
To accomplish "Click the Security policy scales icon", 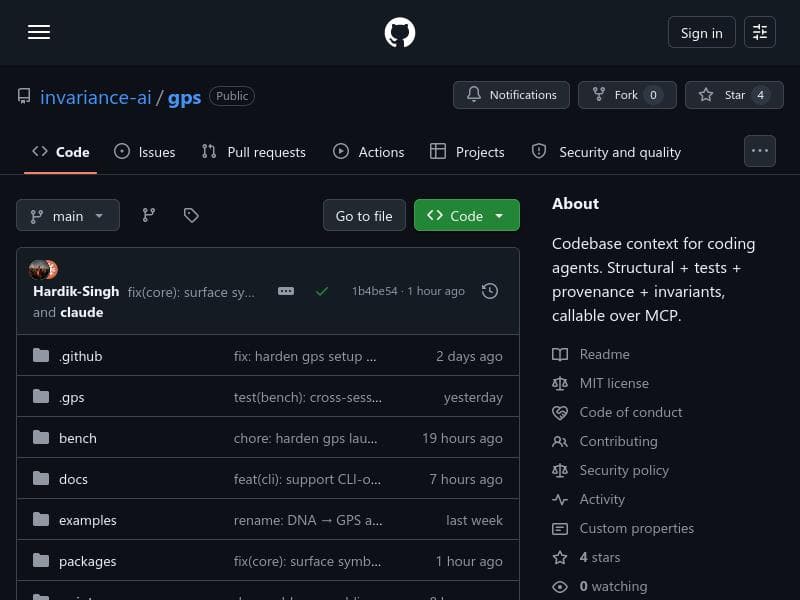I will [x=560, y=470].
